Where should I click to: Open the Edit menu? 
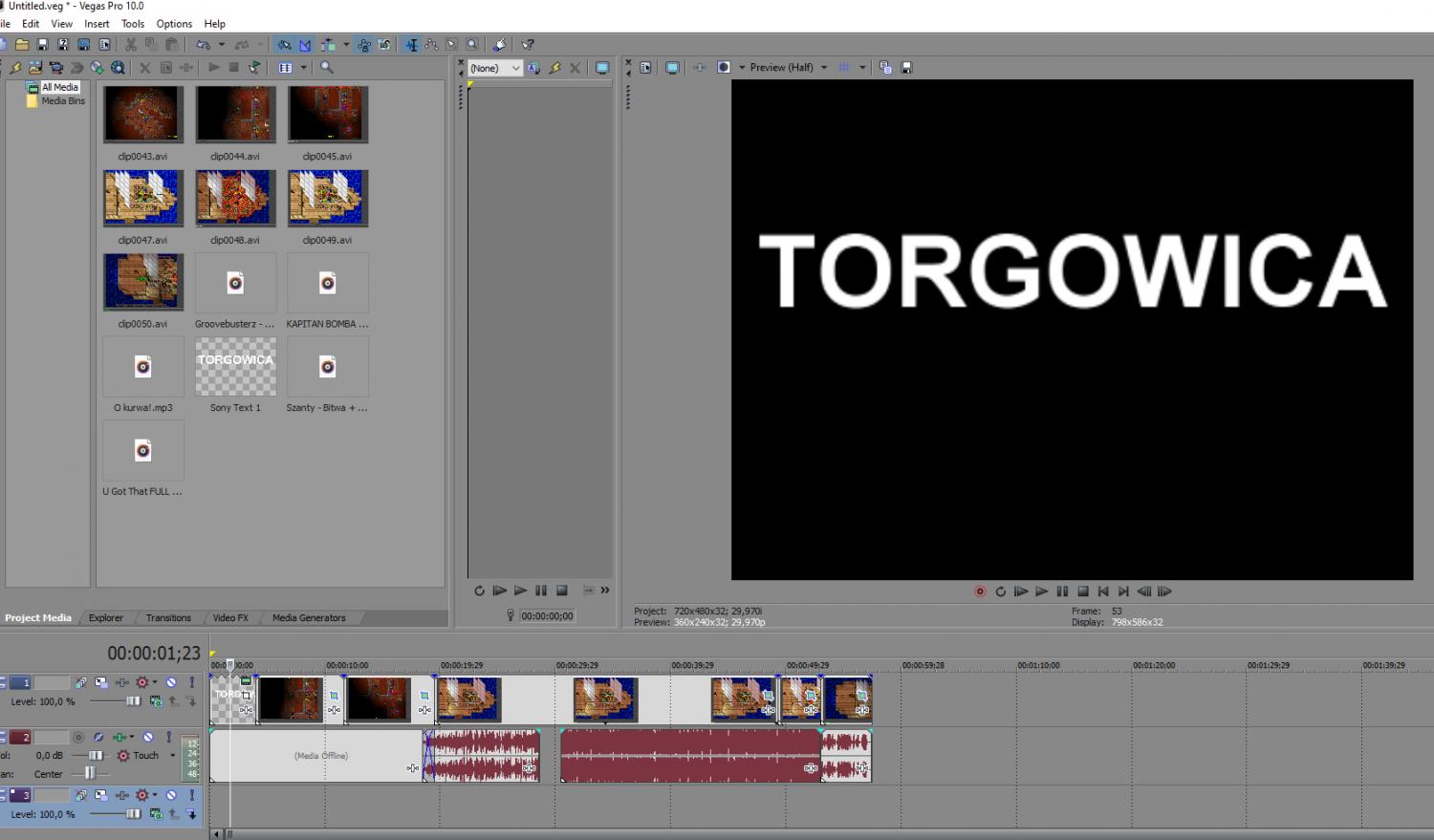[31, 24]
